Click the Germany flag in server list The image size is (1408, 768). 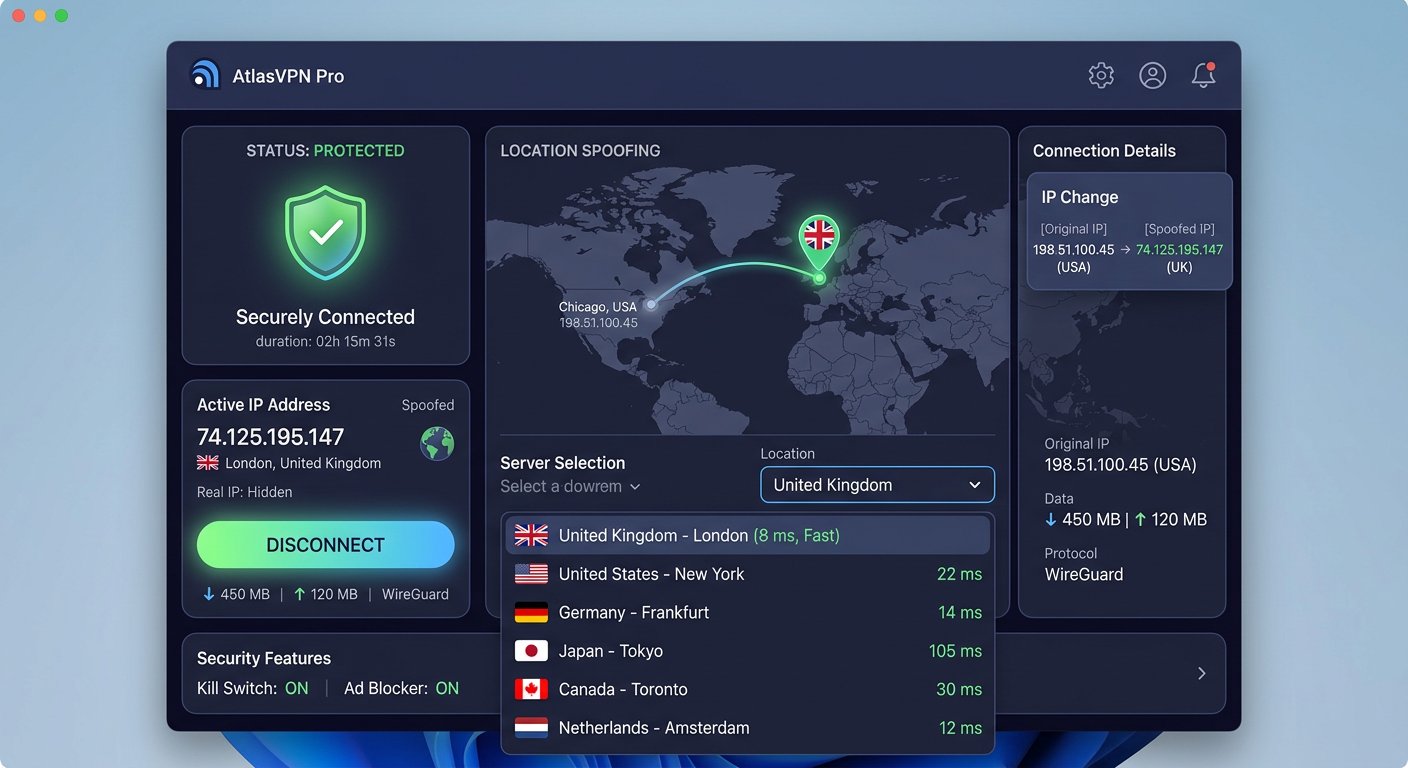pos(531,612)
